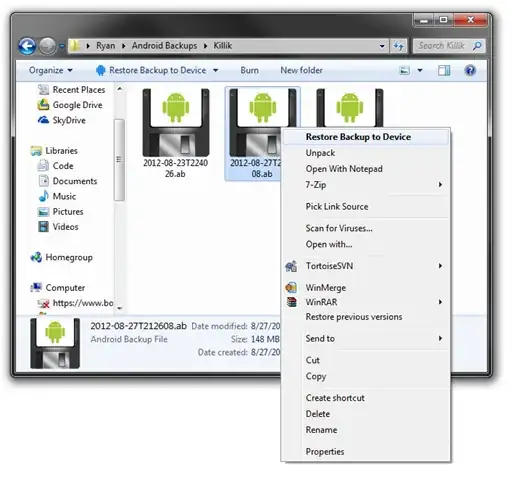Select Unpack from the context menu
Image resolution: width=516 pixels, height=480 pixels.
[x=366, y=153]
